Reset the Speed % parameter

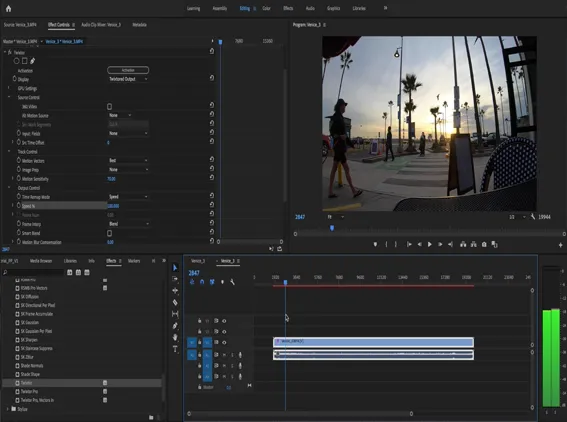212,205
